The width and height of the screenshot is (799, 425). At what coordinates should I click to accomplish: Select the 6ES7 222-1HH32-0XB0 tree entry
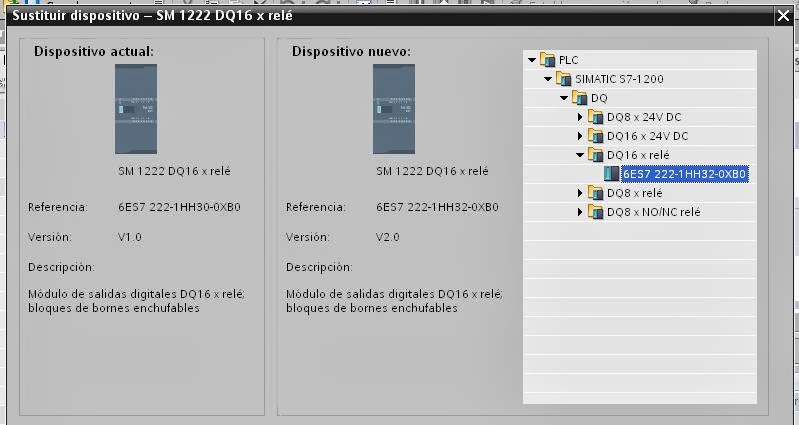click(x=684, y=174)
